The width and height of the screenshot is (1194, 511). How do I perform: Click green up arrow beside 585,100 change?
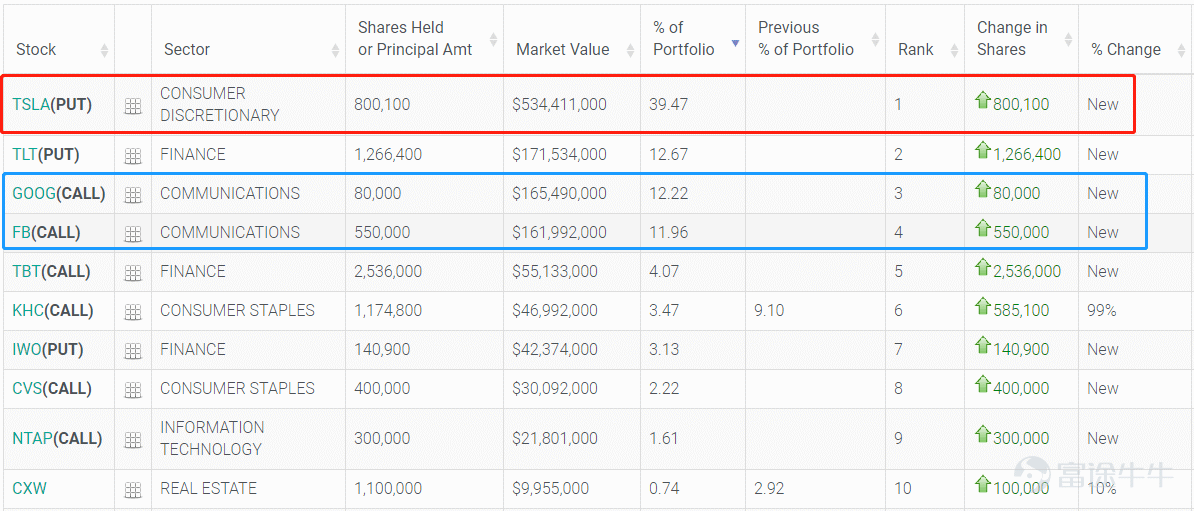pyautogui.click(x=982, y=306)
